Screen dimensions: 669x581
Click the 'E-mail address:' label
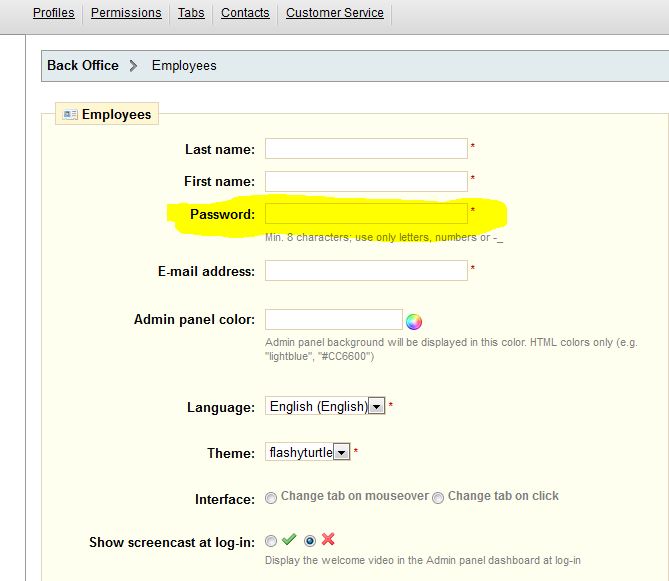(207, 271)
